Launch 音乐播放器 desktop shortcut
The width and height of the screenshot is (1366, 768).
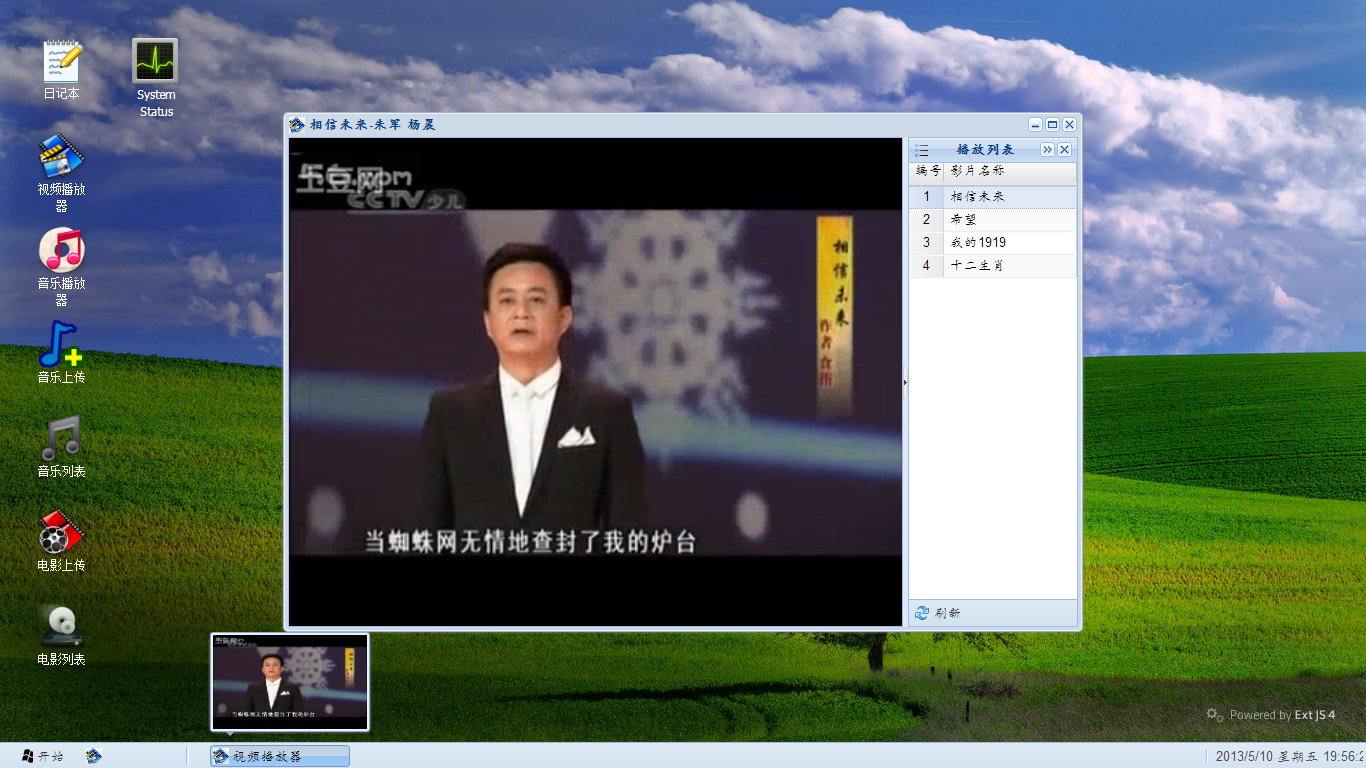[61, 267]
